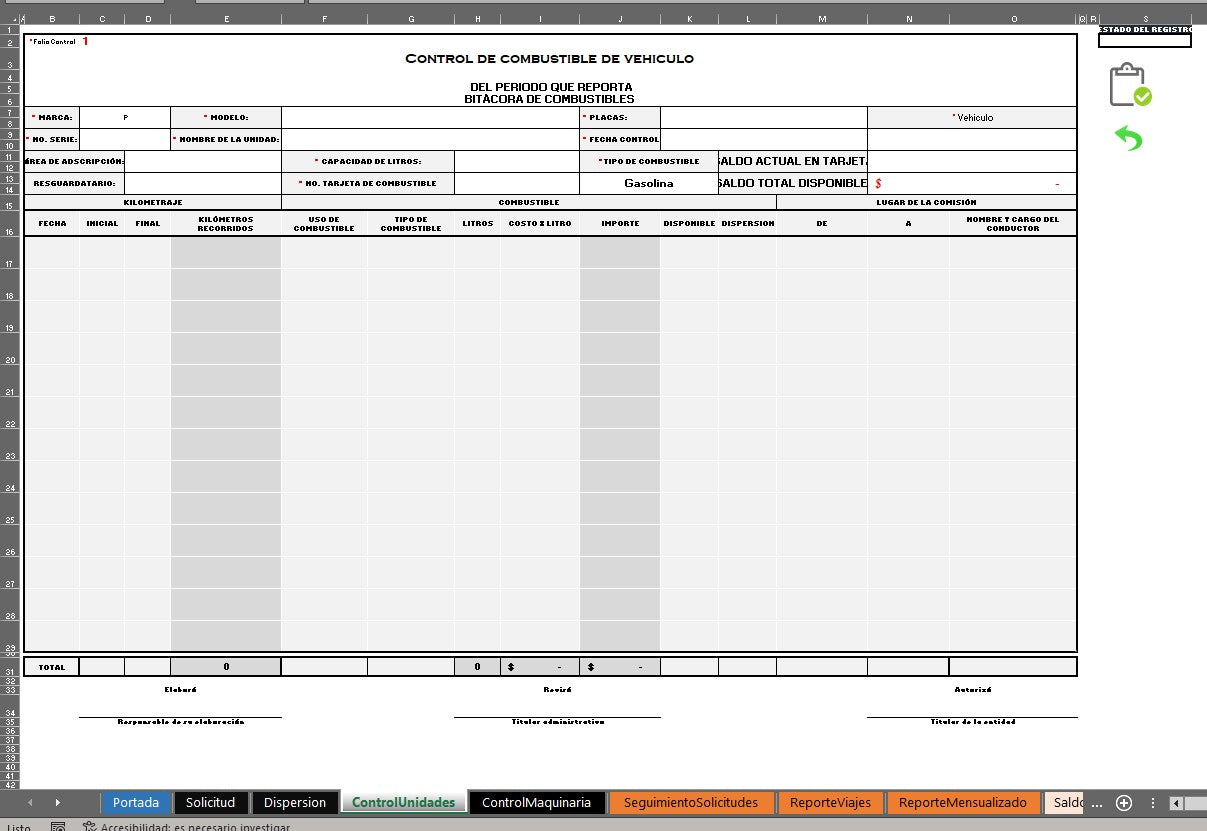The image size is (1207, 831).
Task: Click NOMBRE Y CARGO DEL CONDUCTOR heading
Action: [x=1013, y=224]
